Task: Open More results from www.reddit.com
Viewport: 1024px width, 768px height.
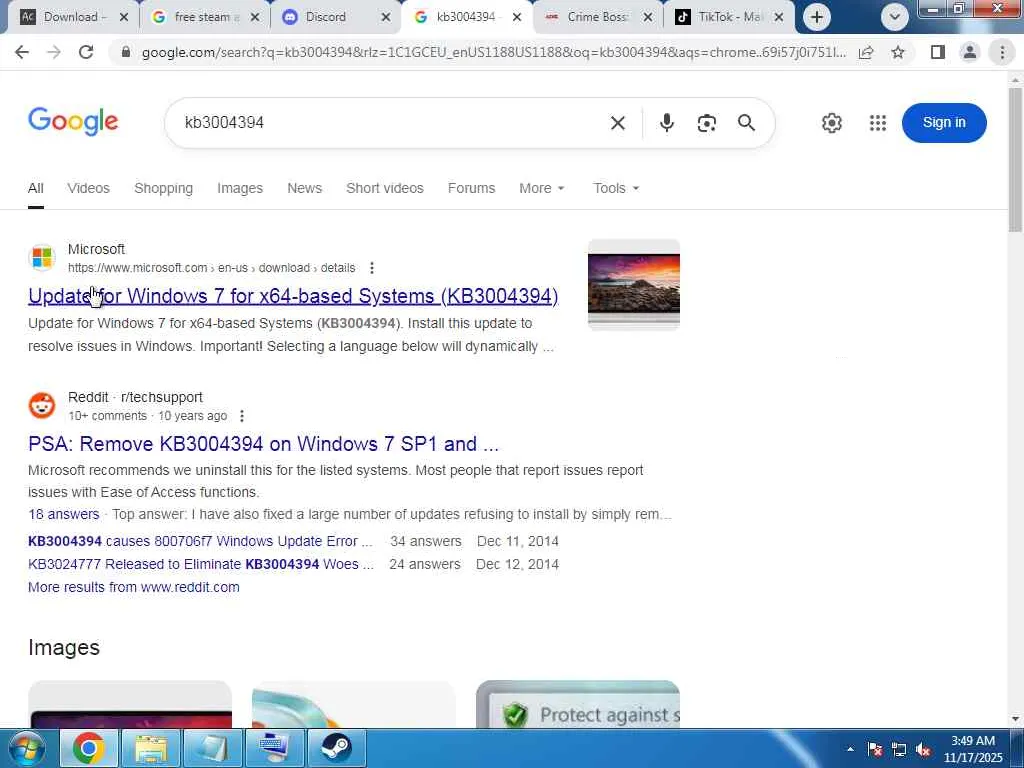Action: point(134,587)
